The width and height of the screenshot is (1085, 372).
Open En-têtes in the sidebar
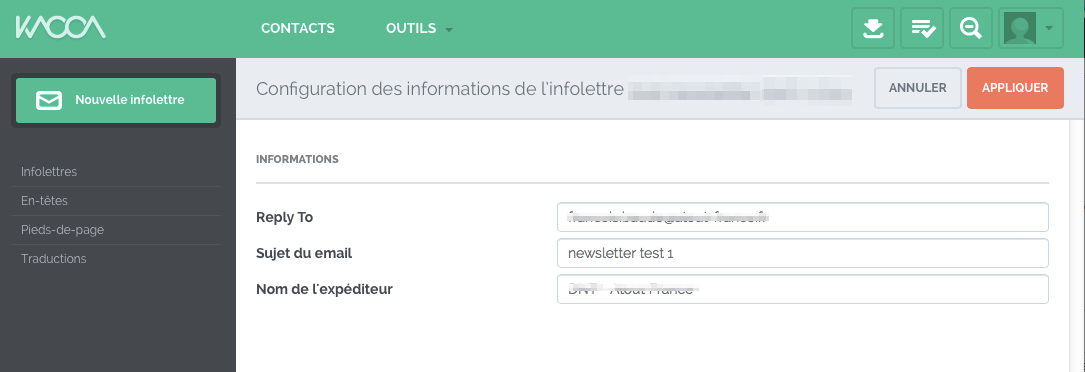(x=44, y=201)
